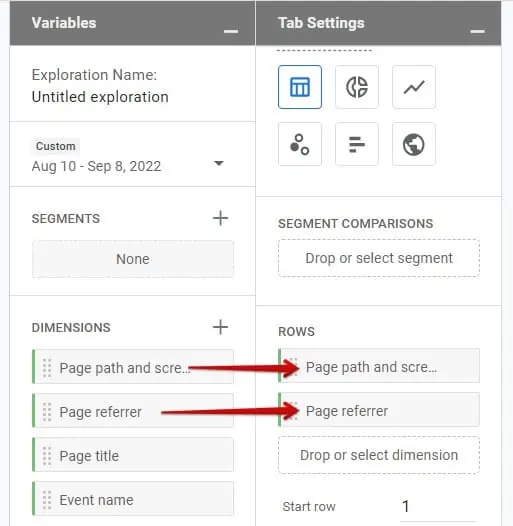Click drag handle of Page path dimension in Variables
513x526 pixels.
point(47,368)
